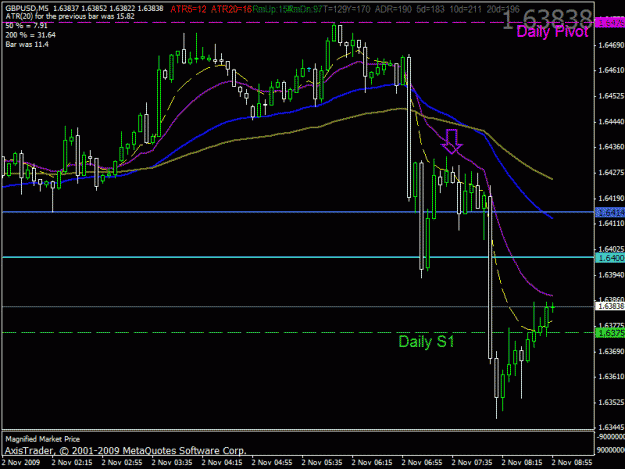Click the 1.63940 price axis label
This screenshot has height=469, width=625.
[x=611, y=275]
